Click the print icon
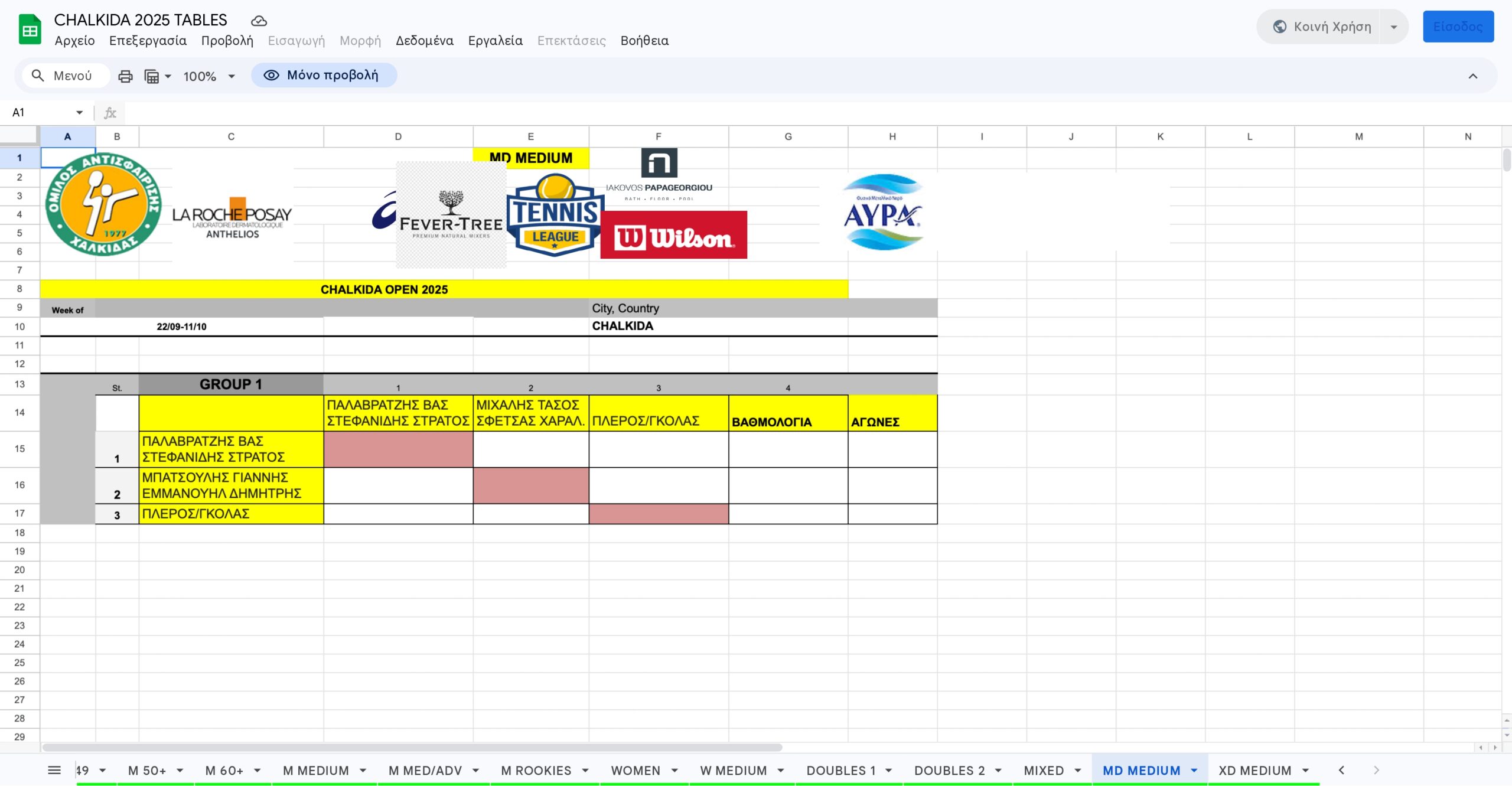 coord(125,76)
